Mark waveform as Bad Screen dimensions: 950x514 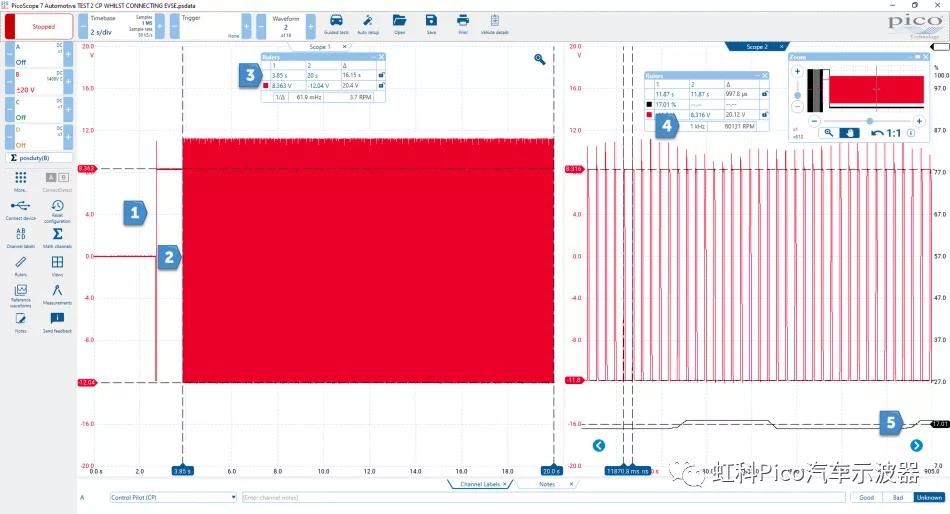(898, 498)
